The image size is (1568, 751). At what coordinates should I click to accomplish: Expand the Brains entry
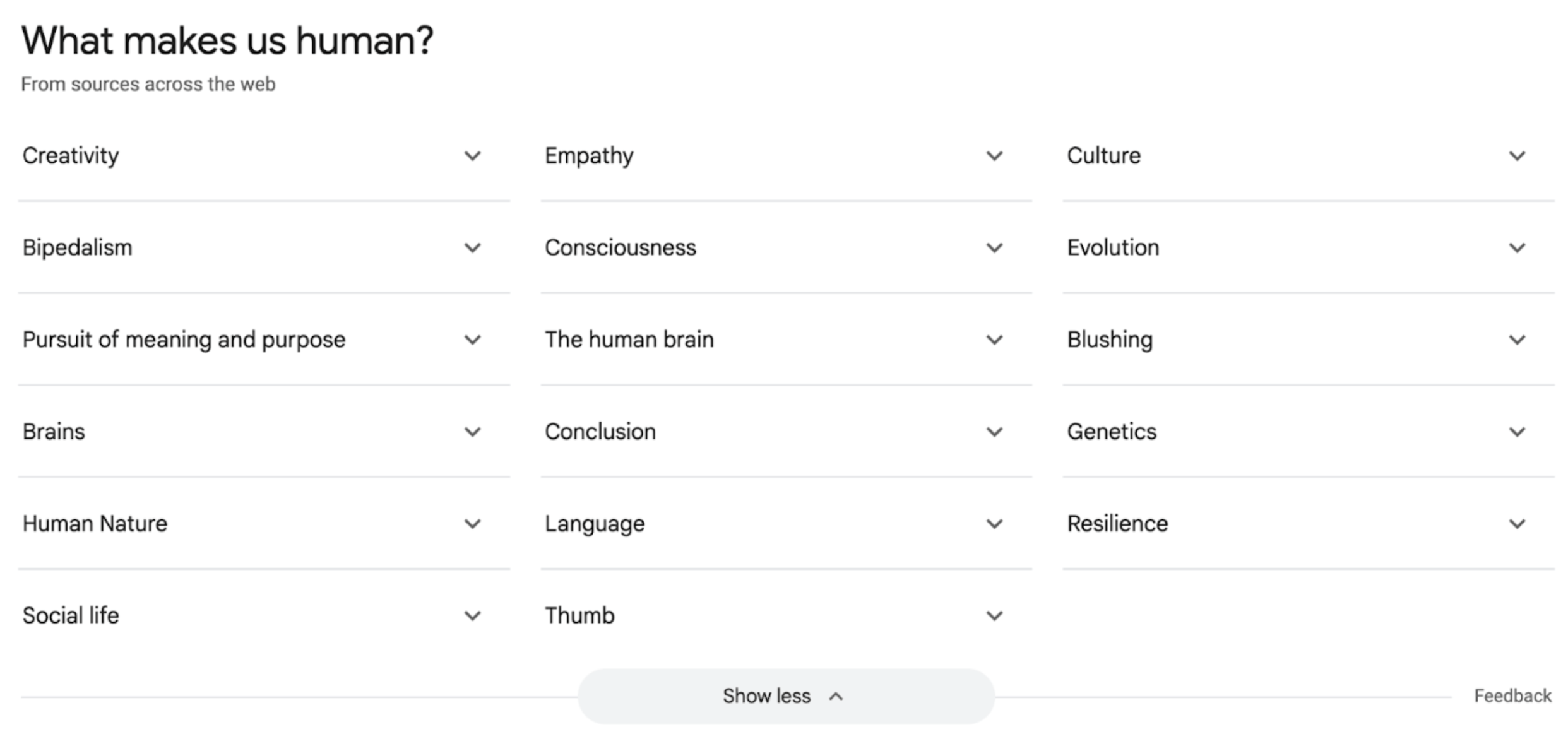(x=473, y=432)
